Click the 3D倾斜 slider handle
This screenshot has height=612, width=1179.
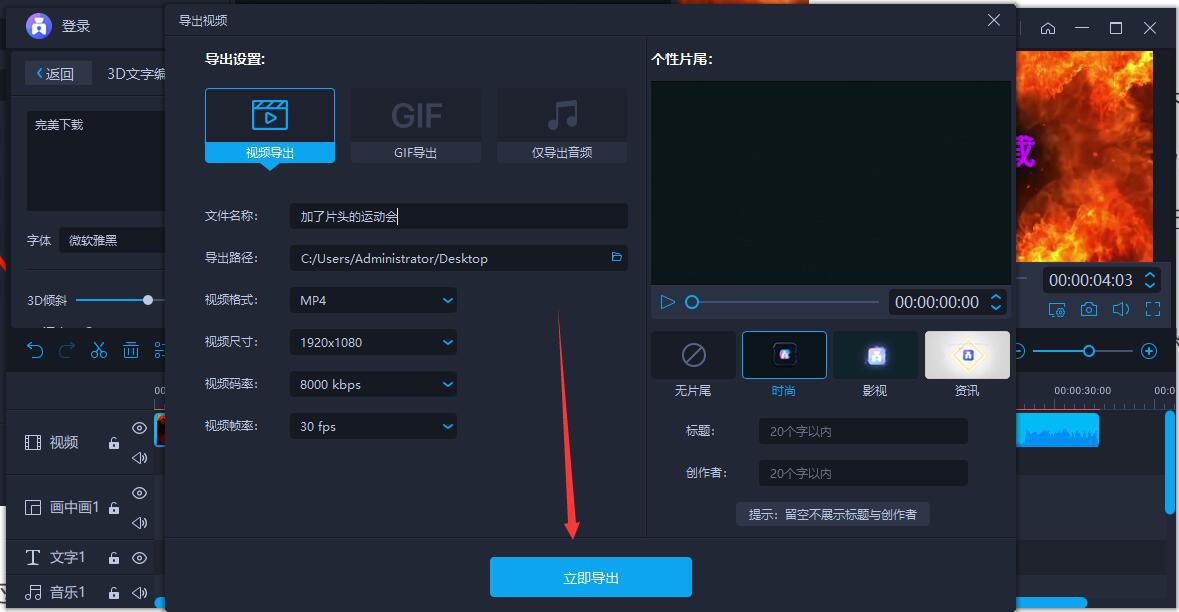(148, 300)
